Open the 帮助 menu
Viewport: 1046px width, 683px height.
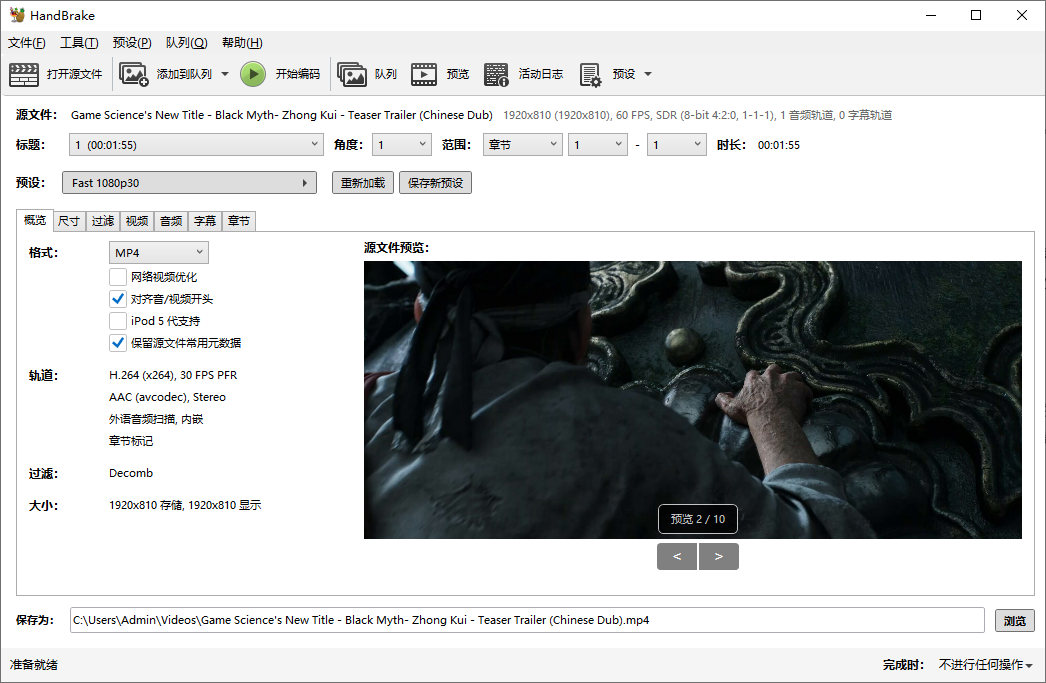point(241,42)
